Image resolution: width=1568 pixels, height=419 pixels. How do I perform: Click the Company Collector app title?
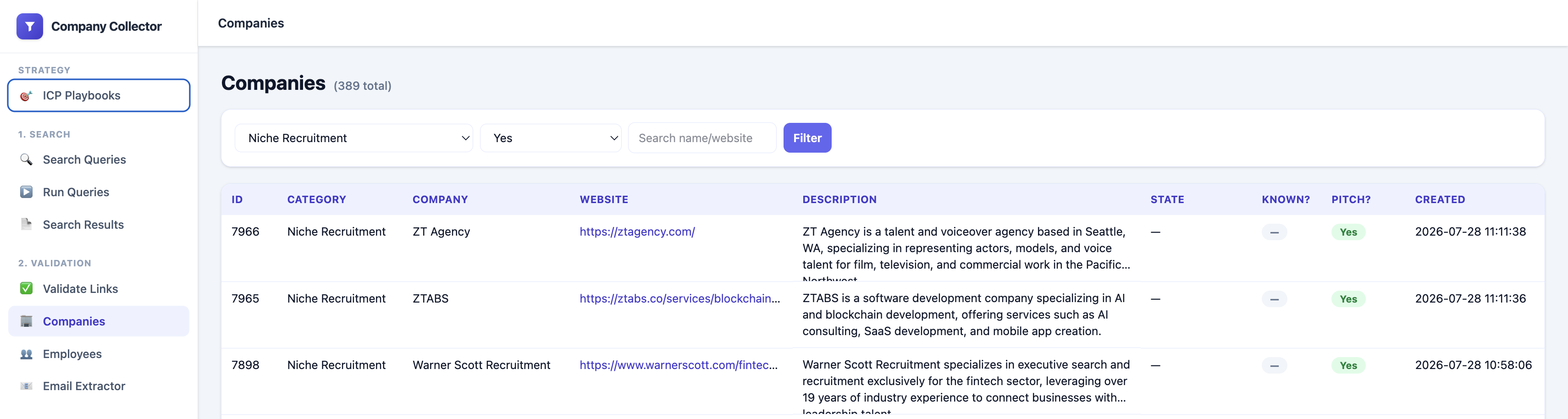pos(106,26)
